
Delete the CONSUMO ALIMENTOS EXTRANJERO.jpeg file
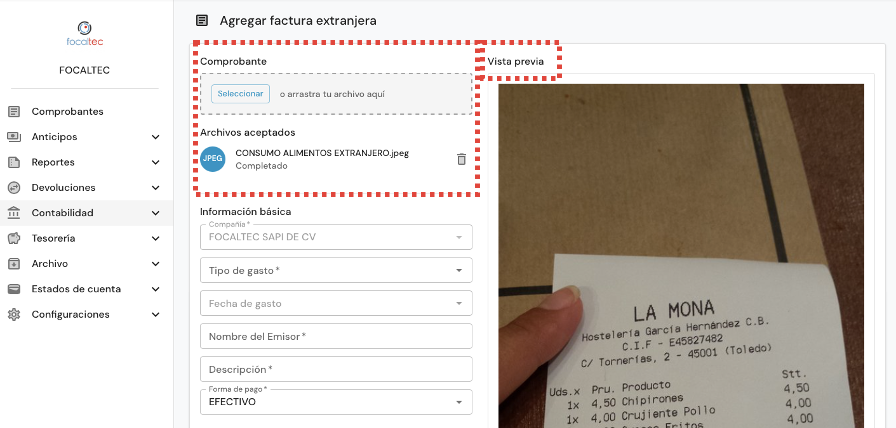(462, 159)
